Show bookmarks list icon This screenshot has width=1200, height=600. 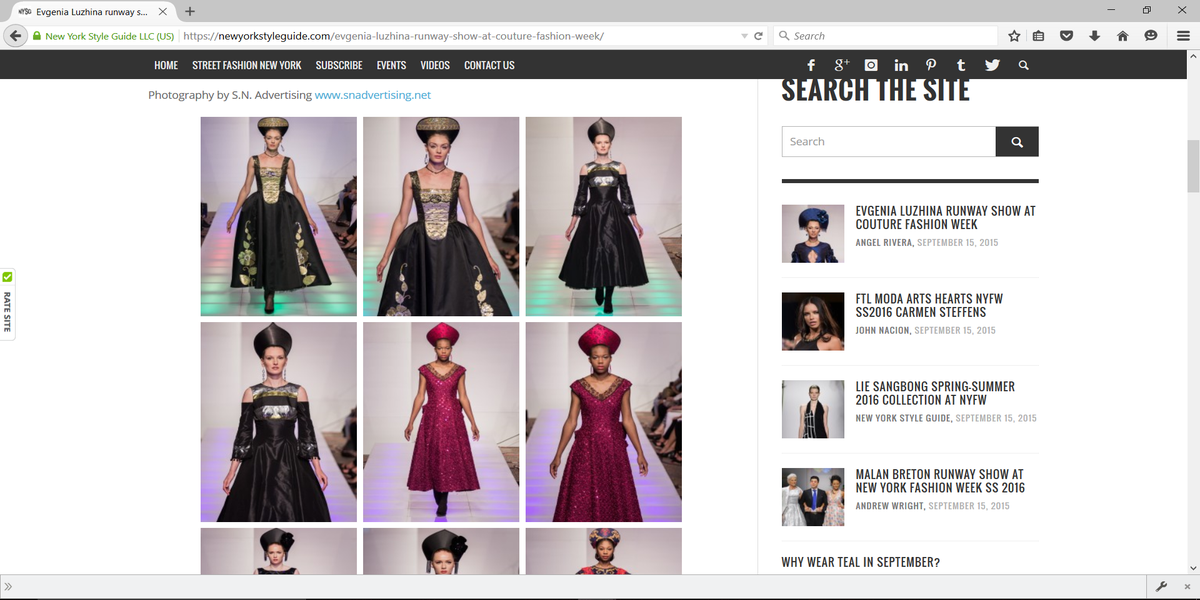(1039, 36)
